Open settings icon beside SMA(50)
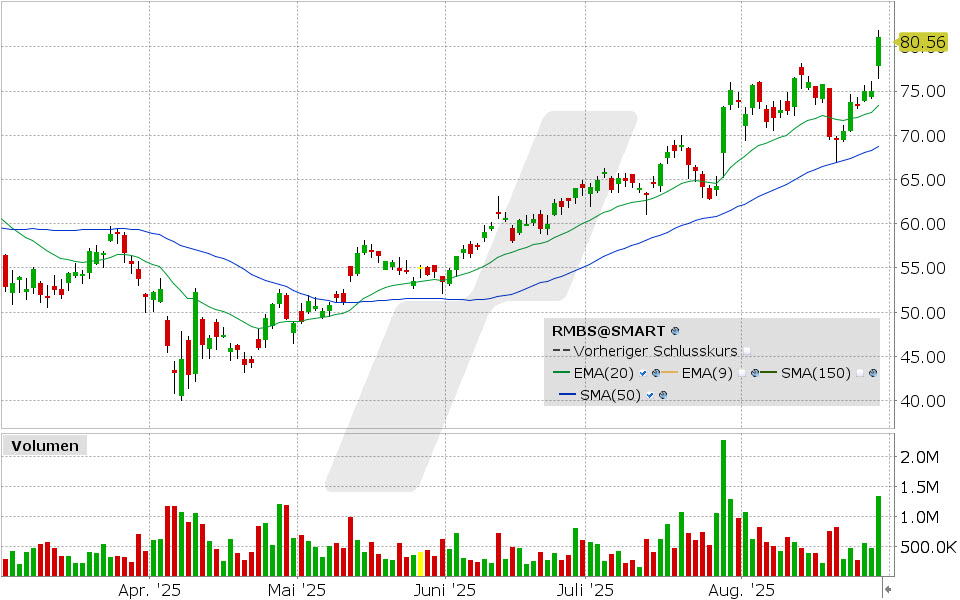This screenshot has width=960, height=600. tap(663, 395)
